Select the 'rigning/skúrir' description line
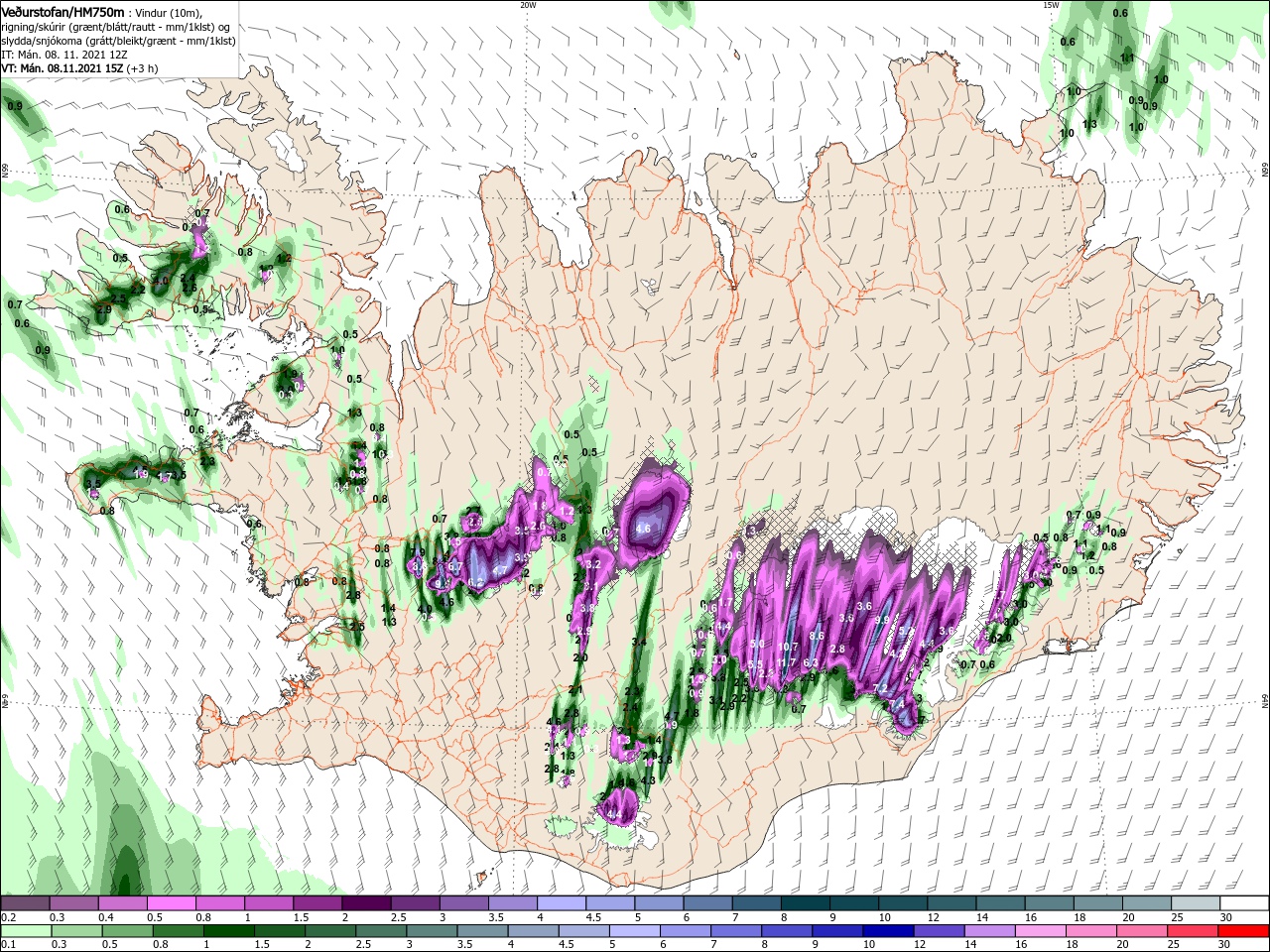This screenshot has height=952, width=1270. [x=114, y=27]
